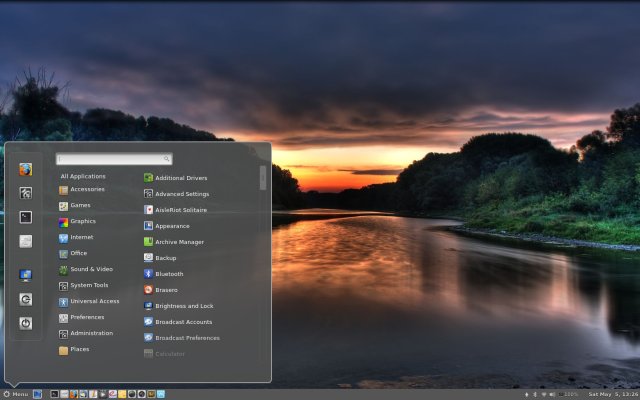The width and height of the screenshot is (640, 400).
Task: Click the 'Broadcast Preferences' label
Action: point(187,338)
